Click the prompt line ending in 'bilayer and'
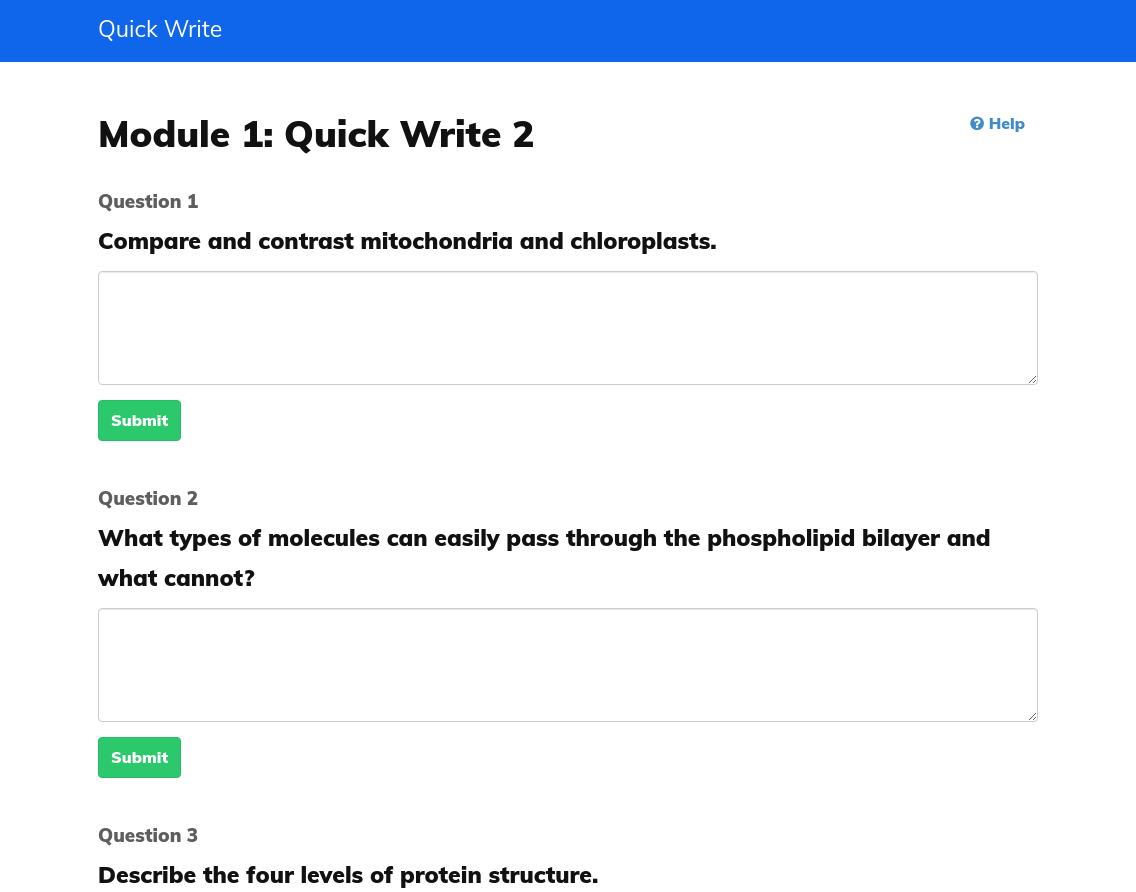This screenshot has width=1136, height=892. 544,539
